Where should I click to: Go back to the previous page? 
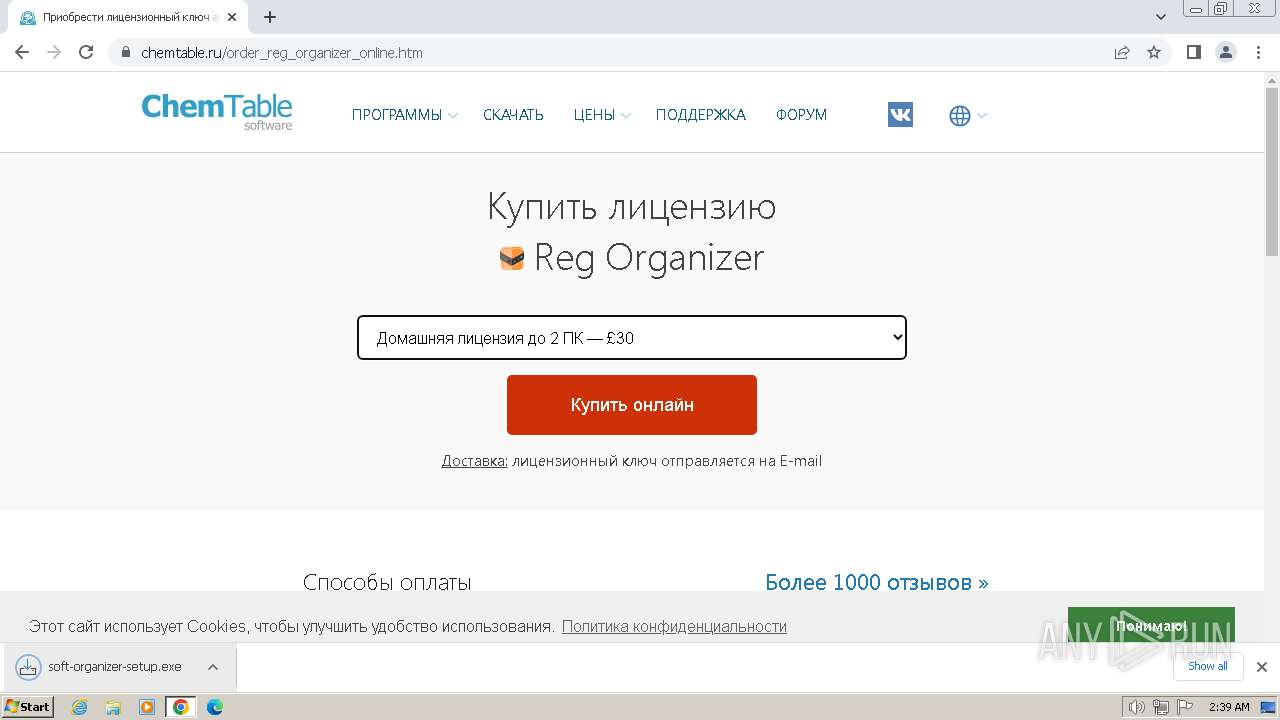(x=22, y=53)
